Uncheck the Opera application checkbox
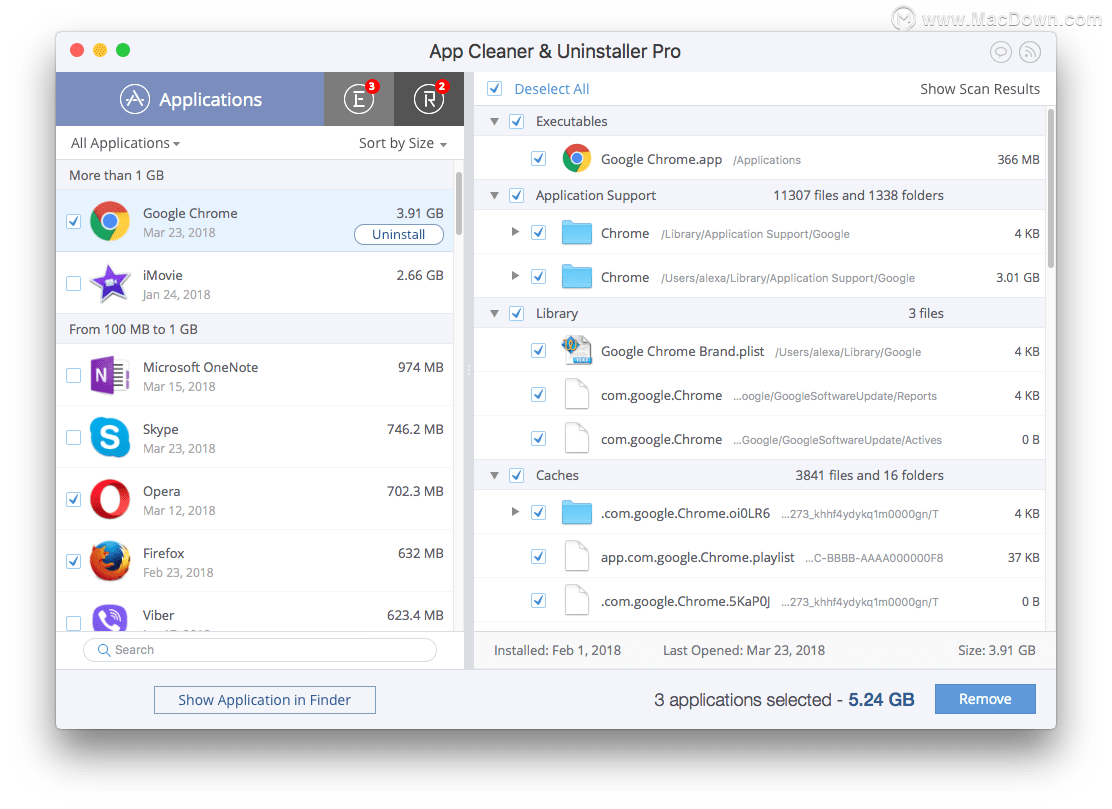 coord(74,499)
